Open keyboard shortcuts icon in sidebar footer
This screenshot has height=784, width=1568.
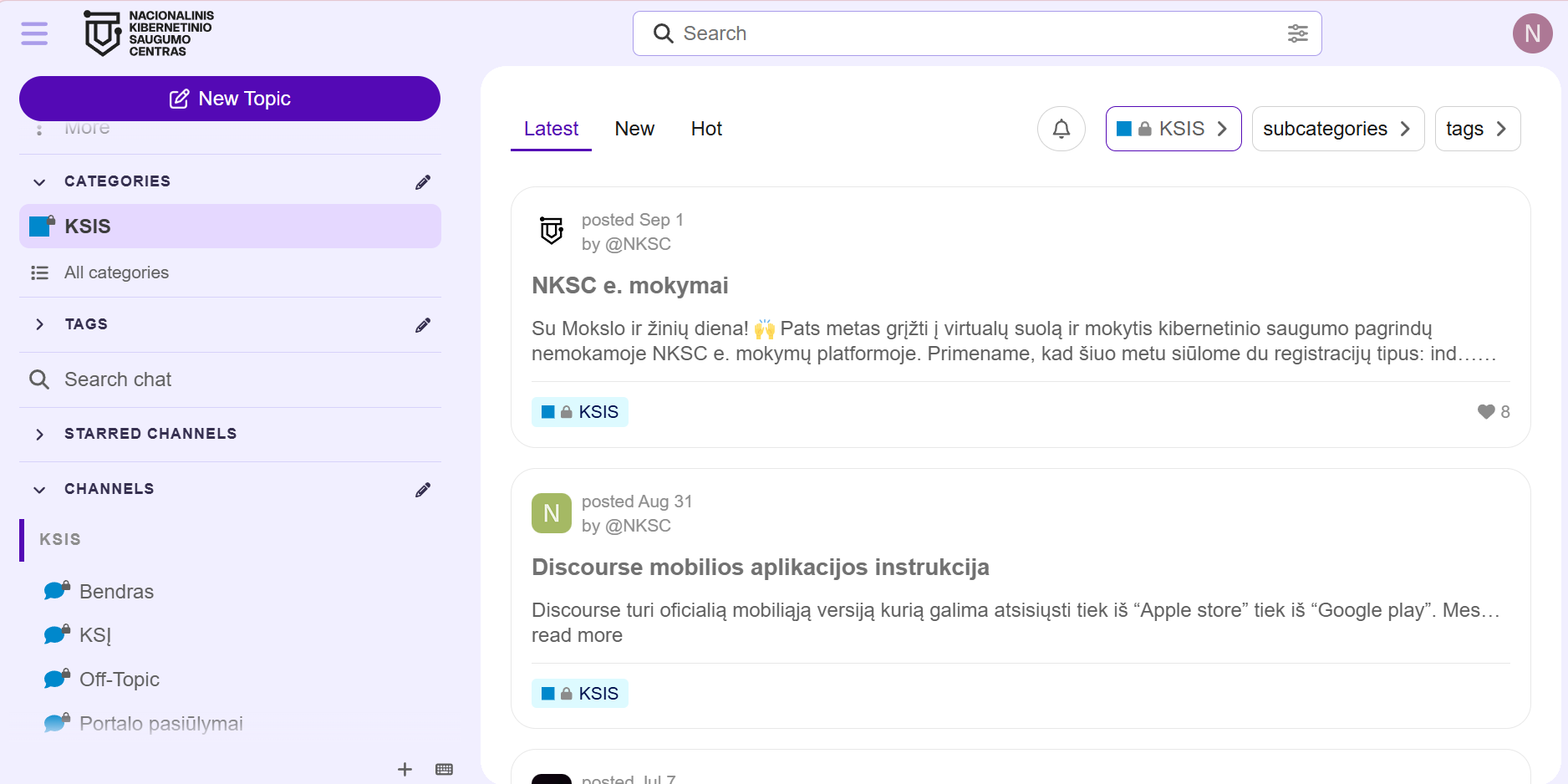click(x=444, y=769)
